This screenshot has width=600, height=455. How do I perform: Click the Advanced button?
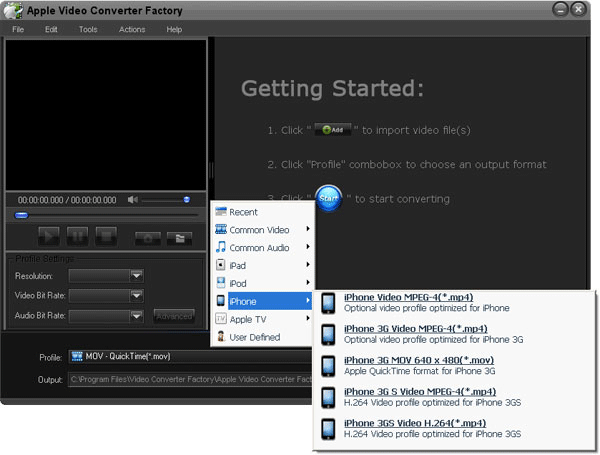coord(174,317)
